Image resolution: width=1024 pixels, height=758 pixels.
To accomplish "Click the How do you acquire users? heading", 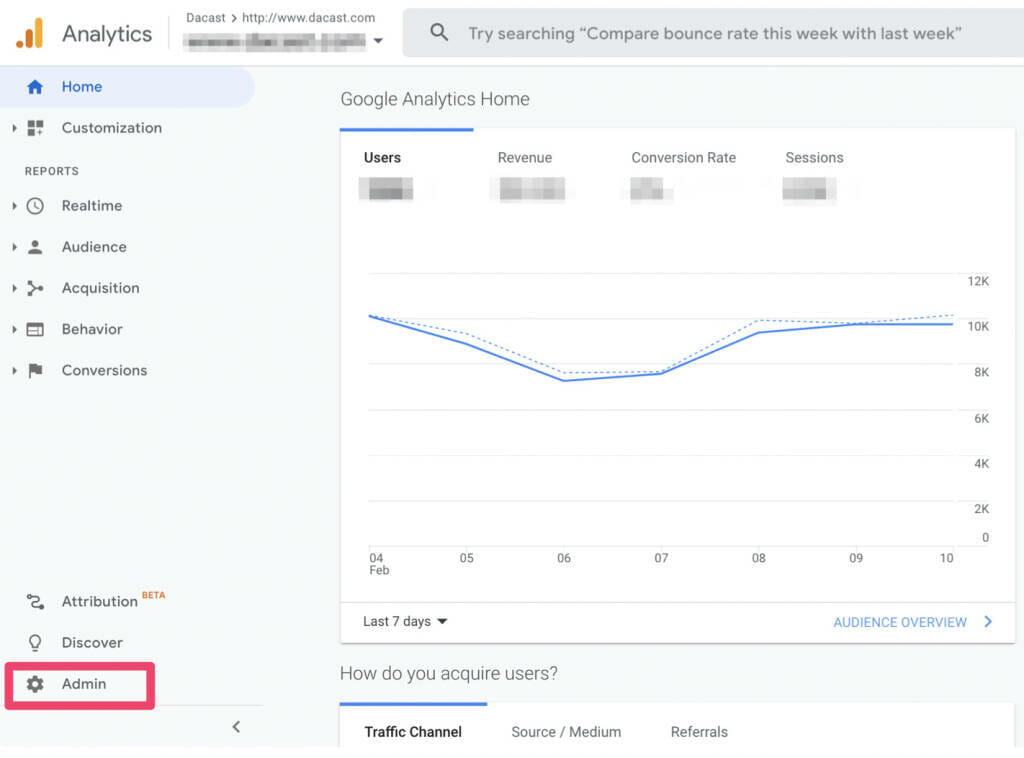I will (x=449, y=673).
